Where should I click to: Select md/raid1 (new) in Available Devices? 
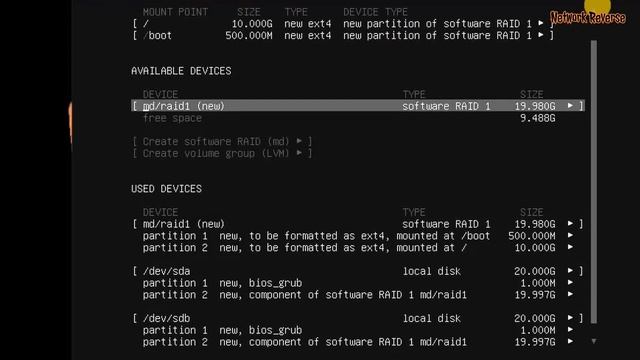pyautogui.click(x=358, y=106)
